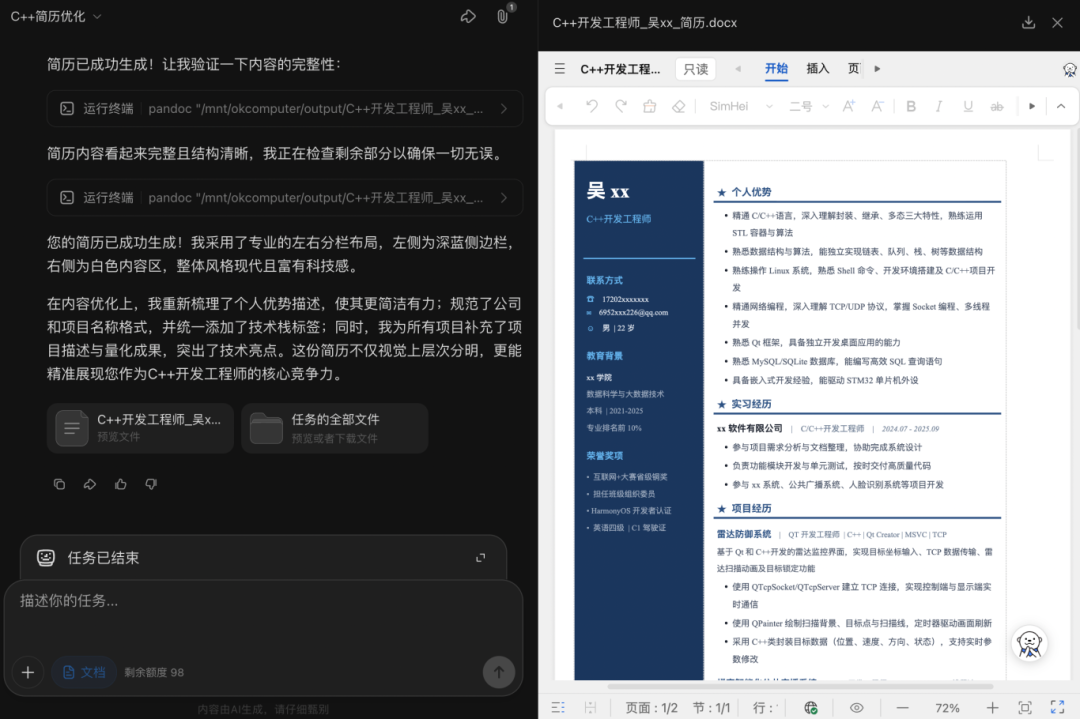The image size is (1080, 719).
Task: Expand the 任务已结束 panel
Action: (480, 557)
